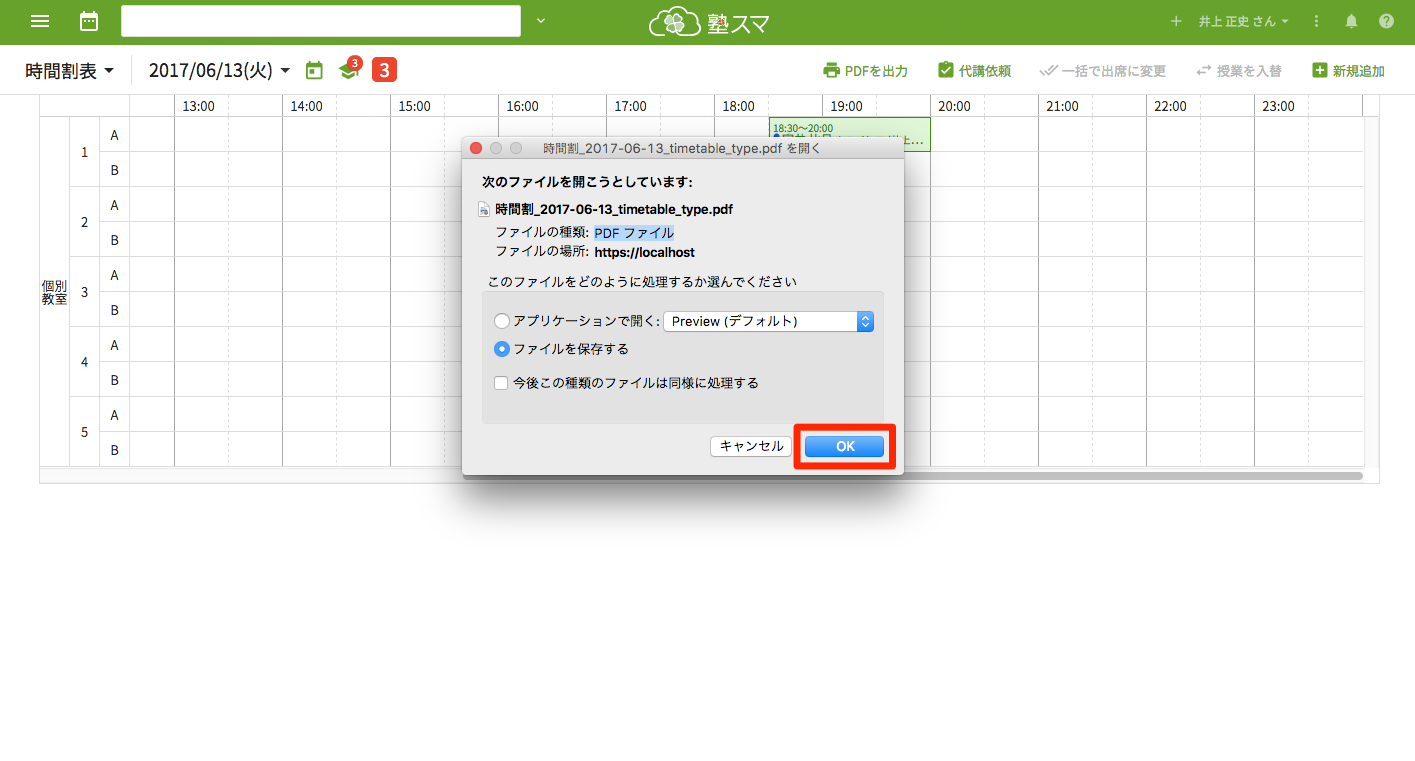
Task: Expand the Preview (デフォルト) application dropdown
Action: (x=768, y=321)
